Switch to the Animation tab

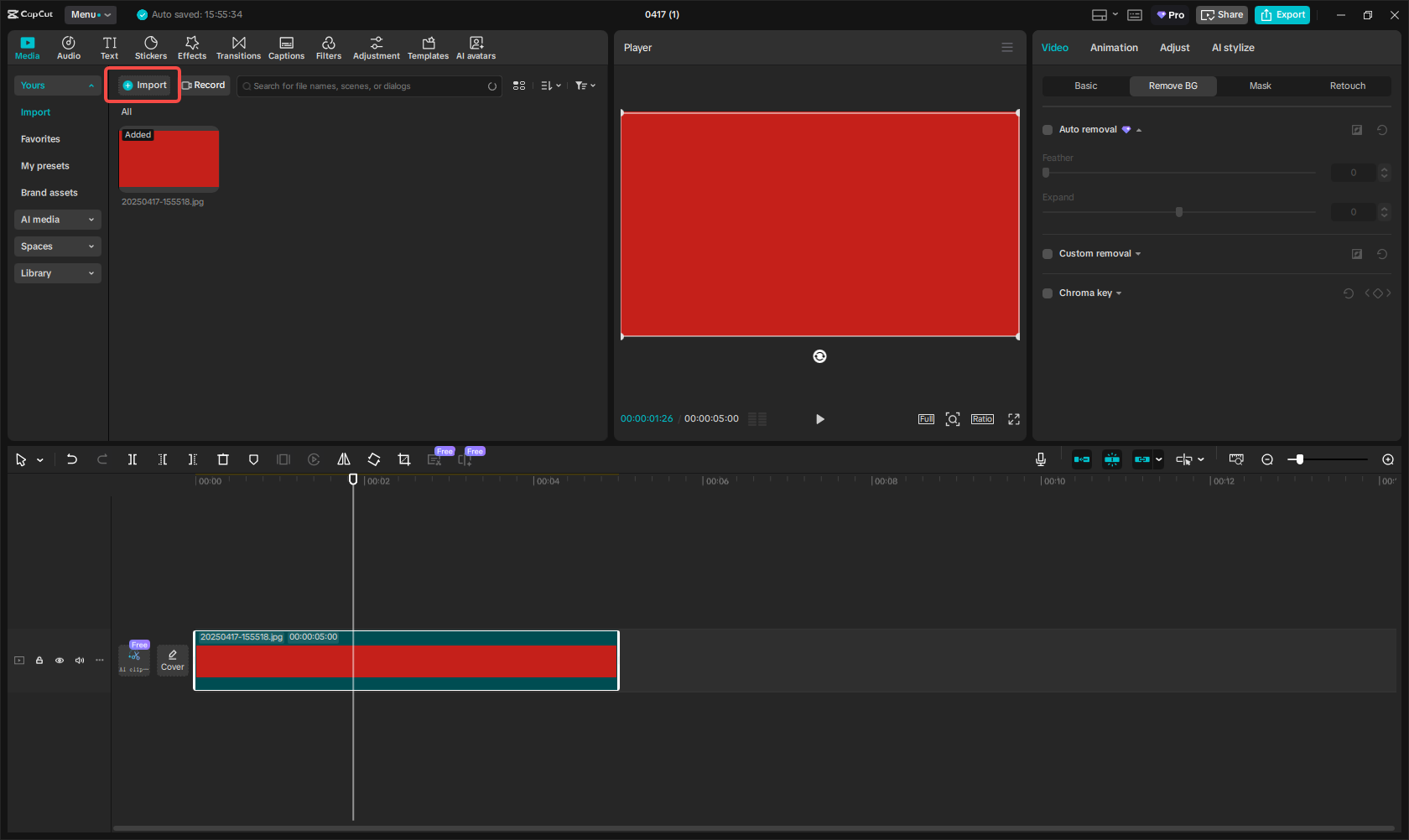click(1114, 48)
